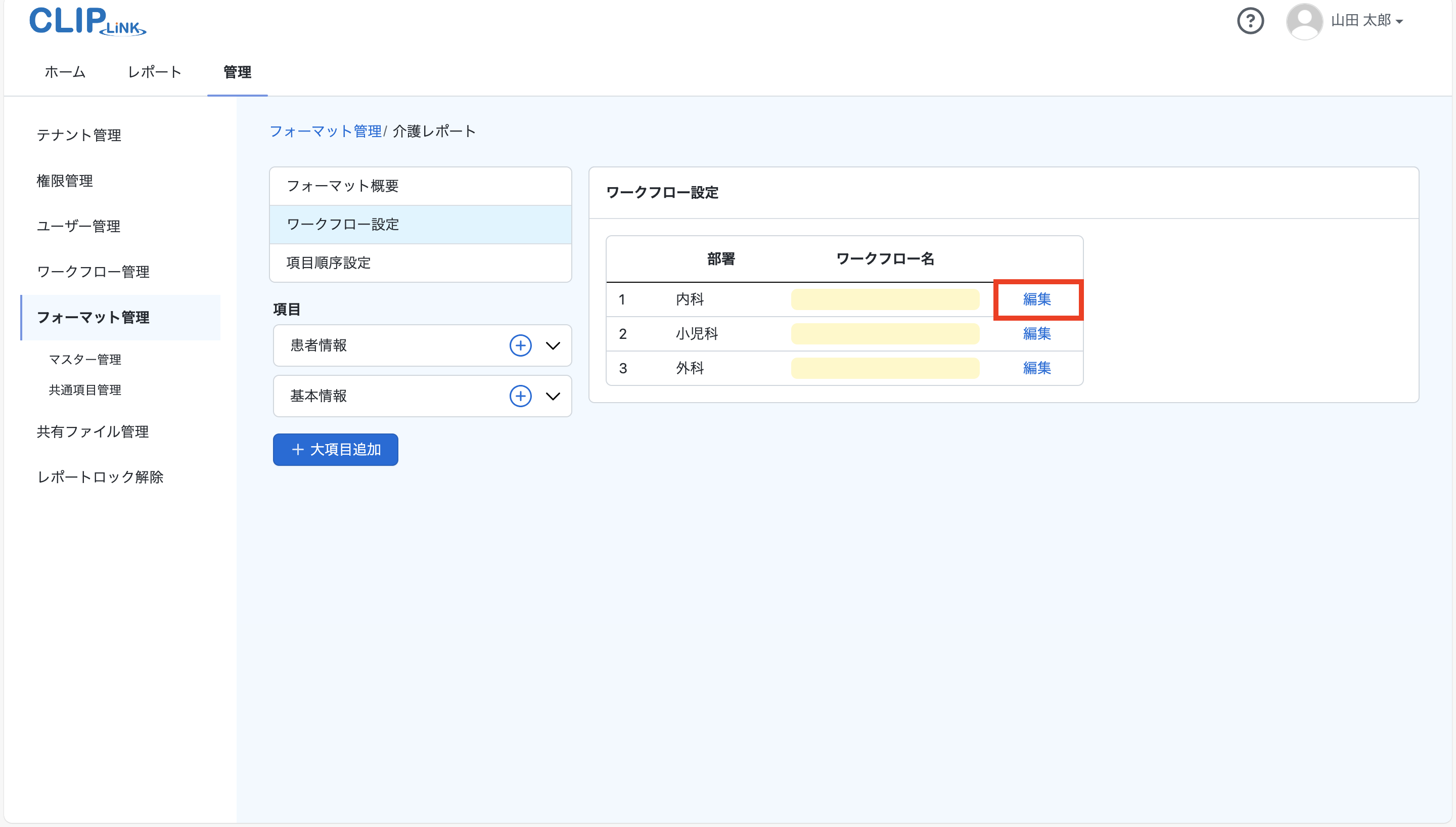1456x827 pixels.
Task: Click the CLIP LINK logo
Action: click(x=87, y=22)
